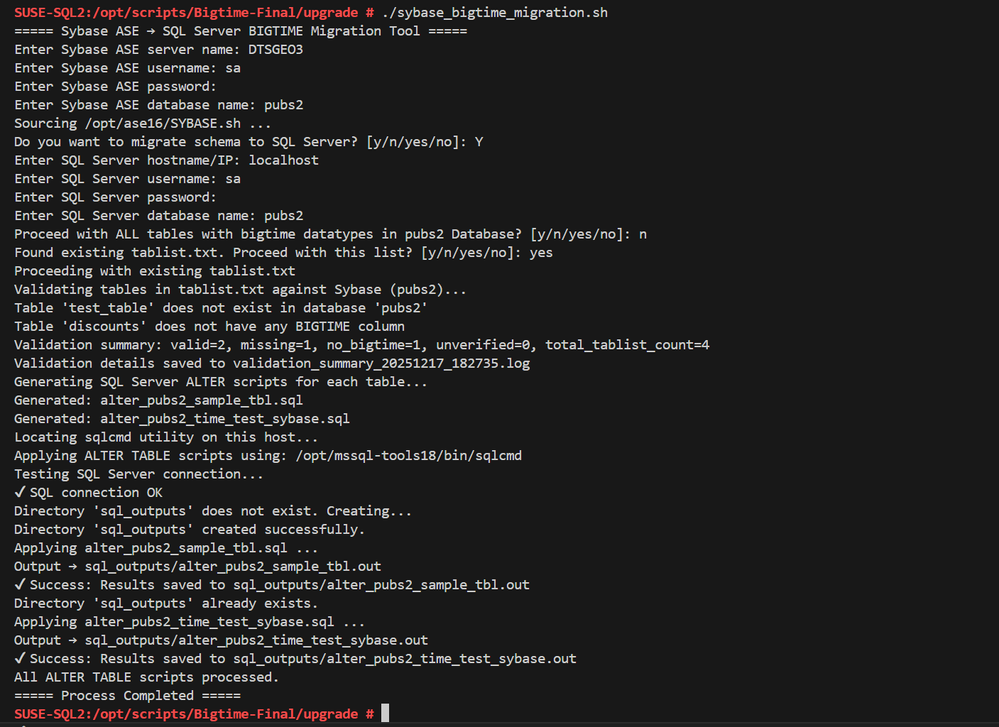Click the terminal cursor block at the prompt
Viewport: 999px width, 727px height.
pyautogui.click(x=385, y=713)
